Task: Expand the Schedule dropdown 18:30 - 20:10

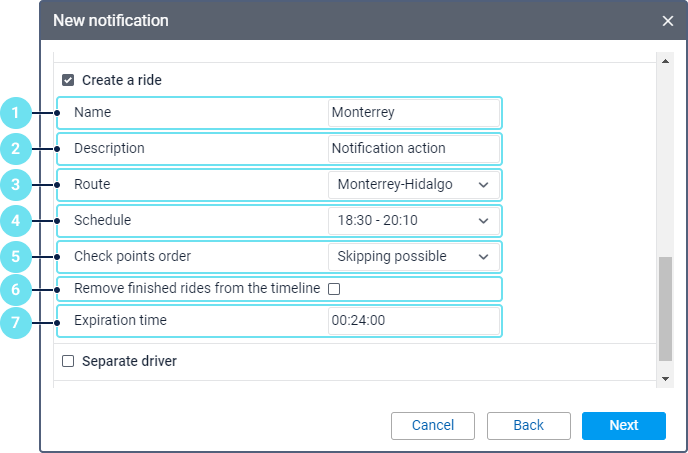Action: (413, 221)
